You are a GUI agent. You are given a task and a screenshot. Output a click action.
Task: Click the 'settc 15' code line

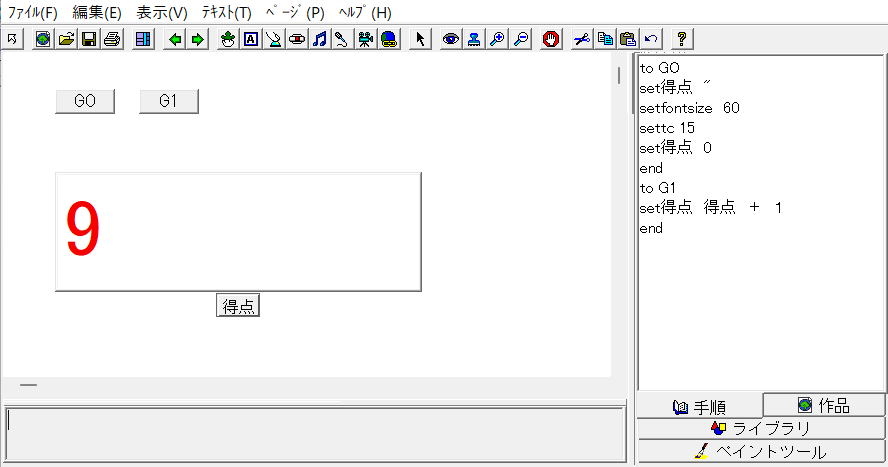[667, 128]
